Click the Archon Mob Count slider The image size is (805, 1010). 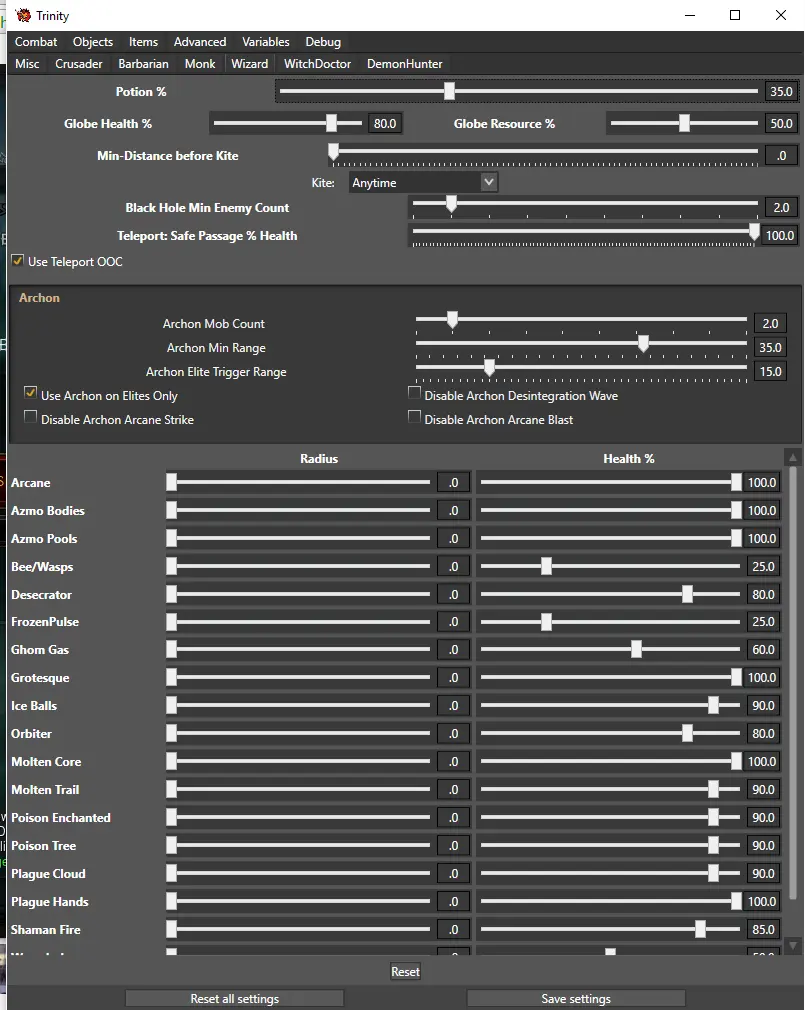[581, 321]
